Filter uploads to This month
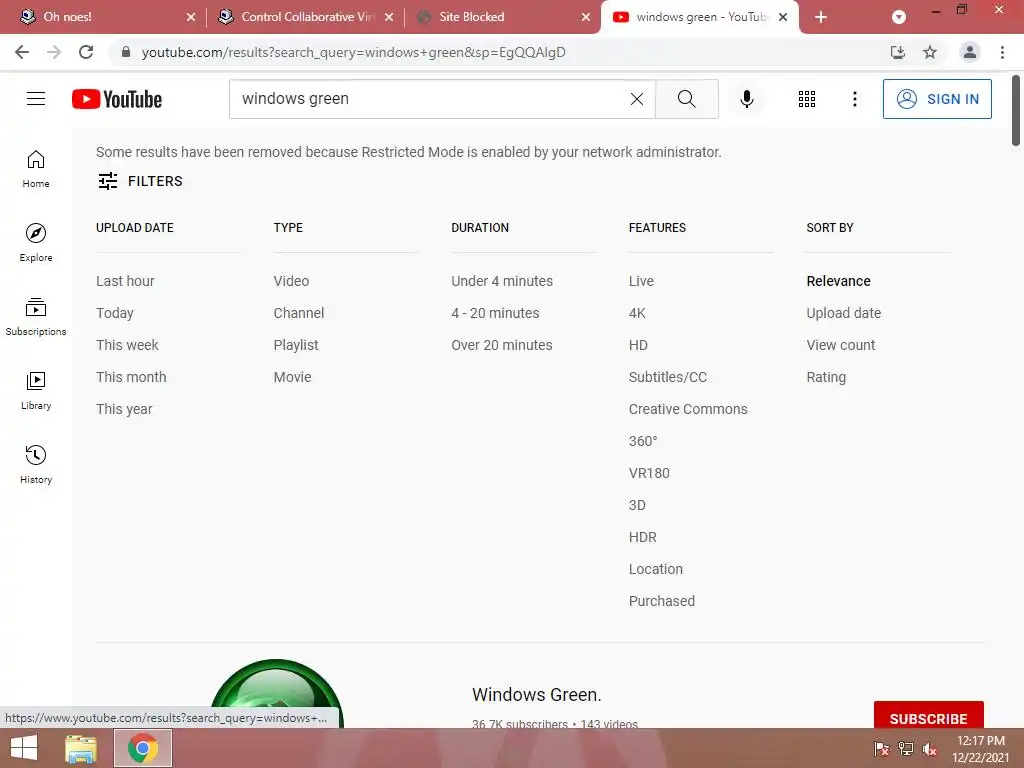 click(131, 377)
